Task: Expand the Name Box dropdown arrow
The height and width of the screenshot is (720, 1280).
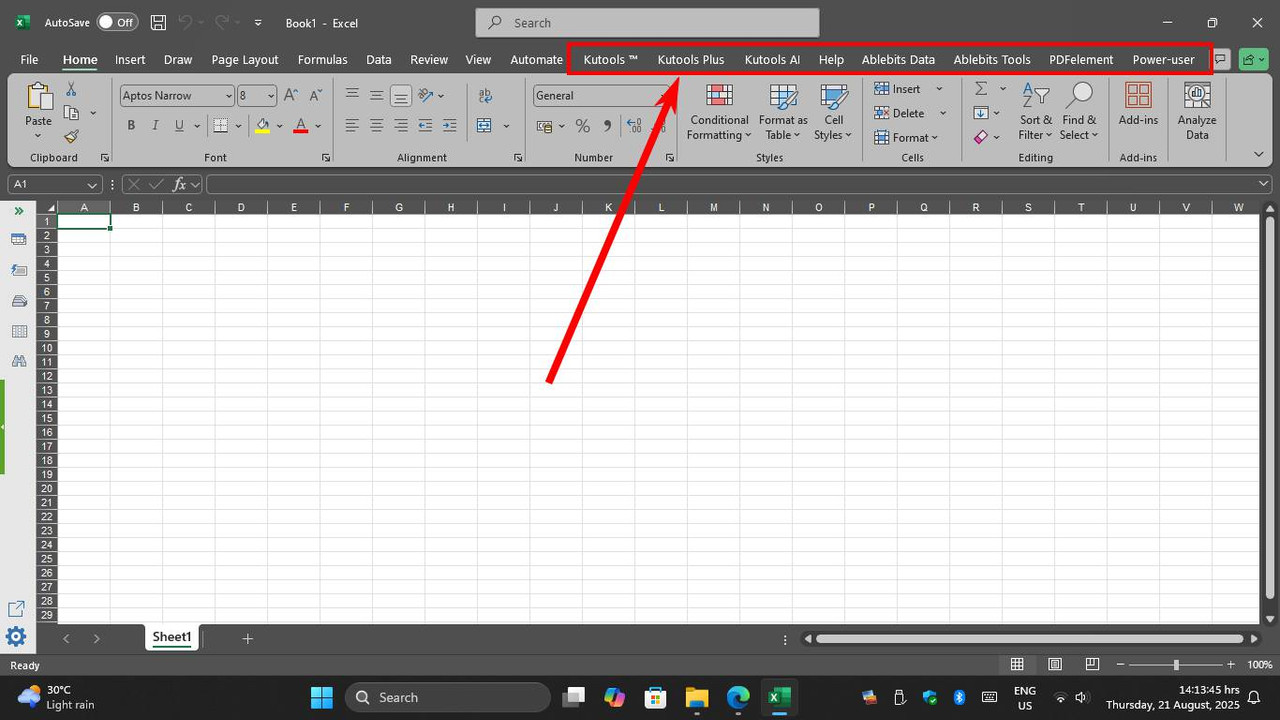Action: 93,185
